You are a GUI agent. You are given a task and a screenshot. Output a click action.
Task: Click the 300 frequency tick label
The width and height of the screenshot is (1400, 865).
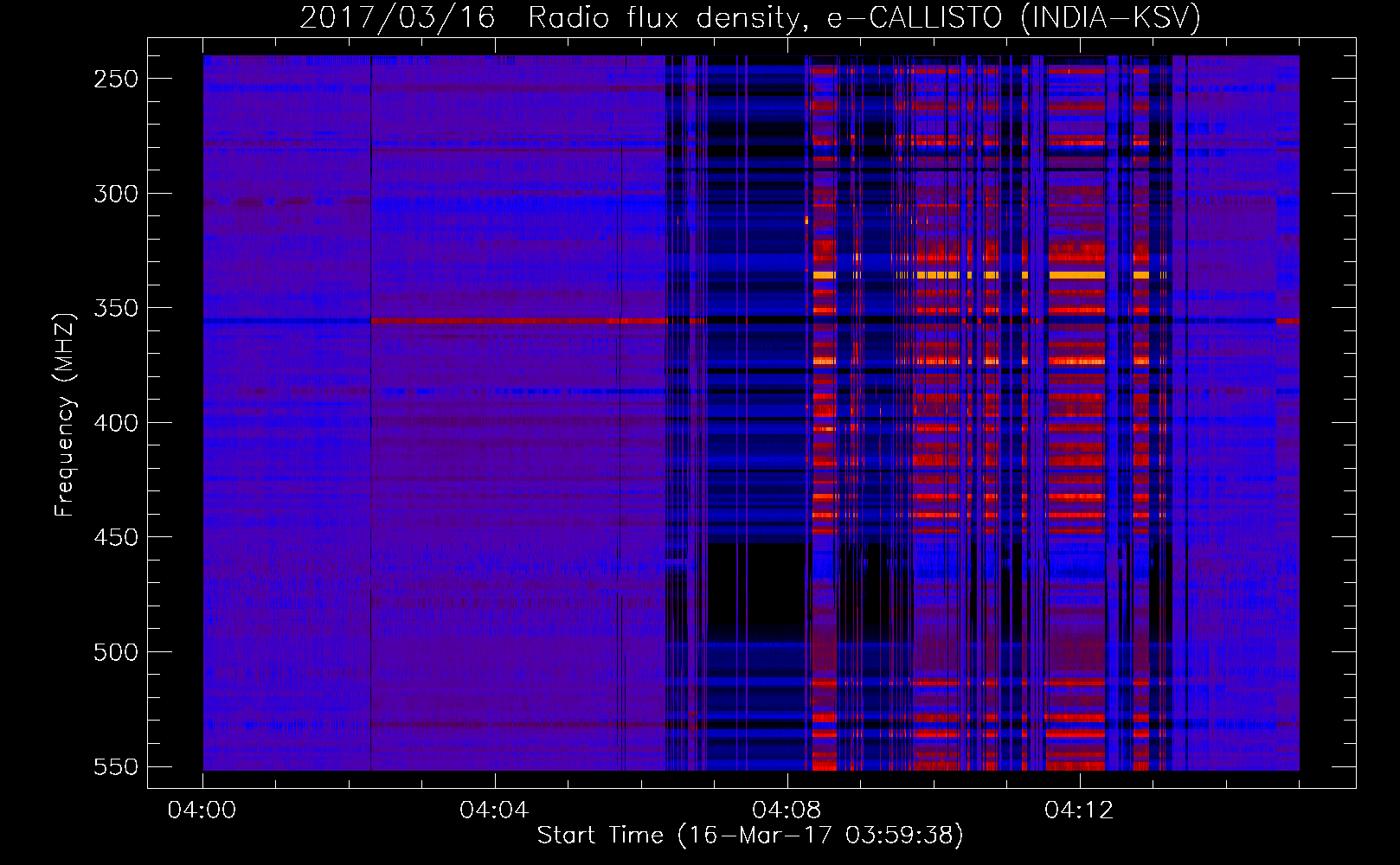click(x=116, y=194)
